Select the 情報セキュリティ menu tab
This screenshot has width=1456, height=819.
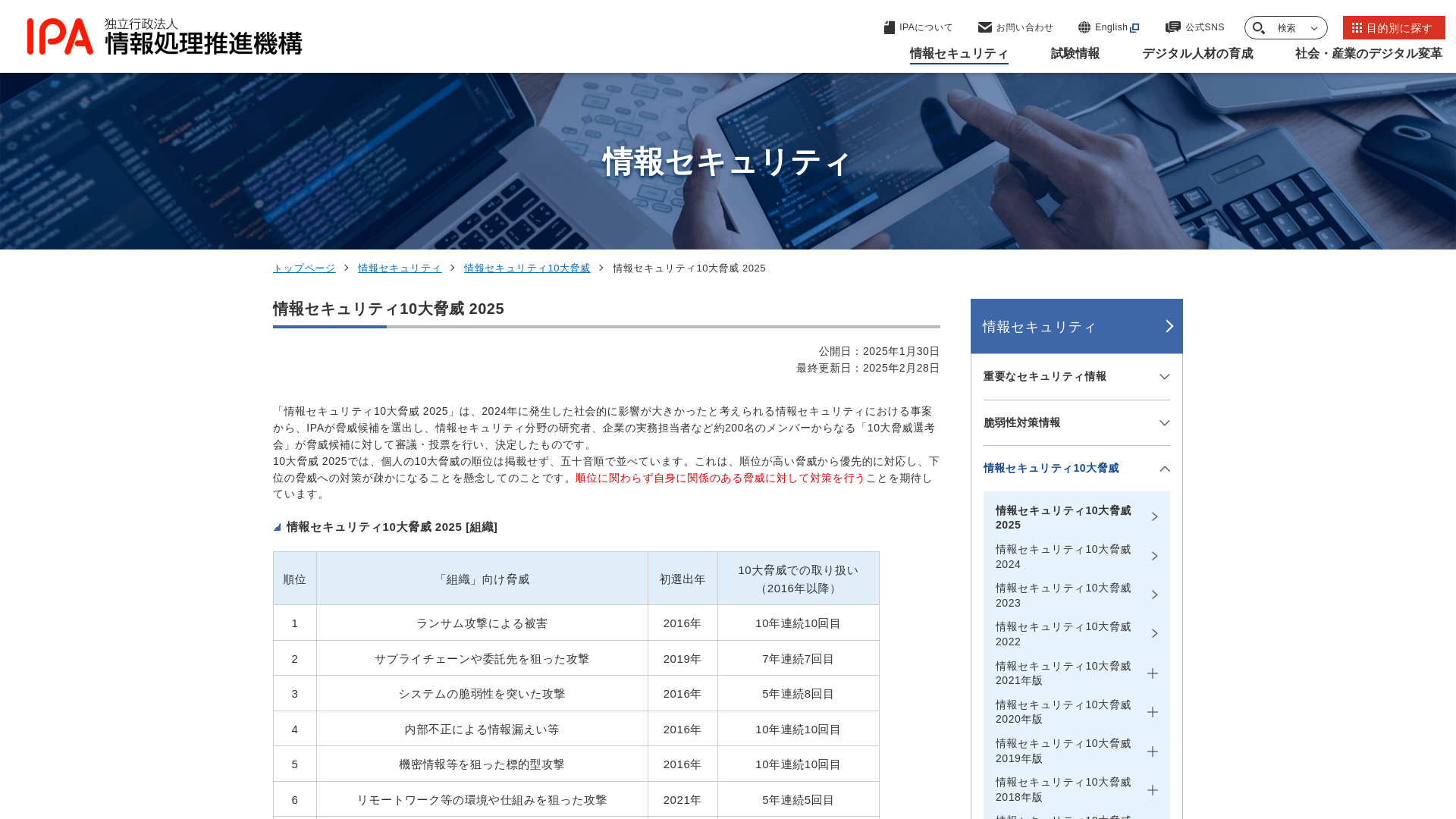click(x=958, y=53)
